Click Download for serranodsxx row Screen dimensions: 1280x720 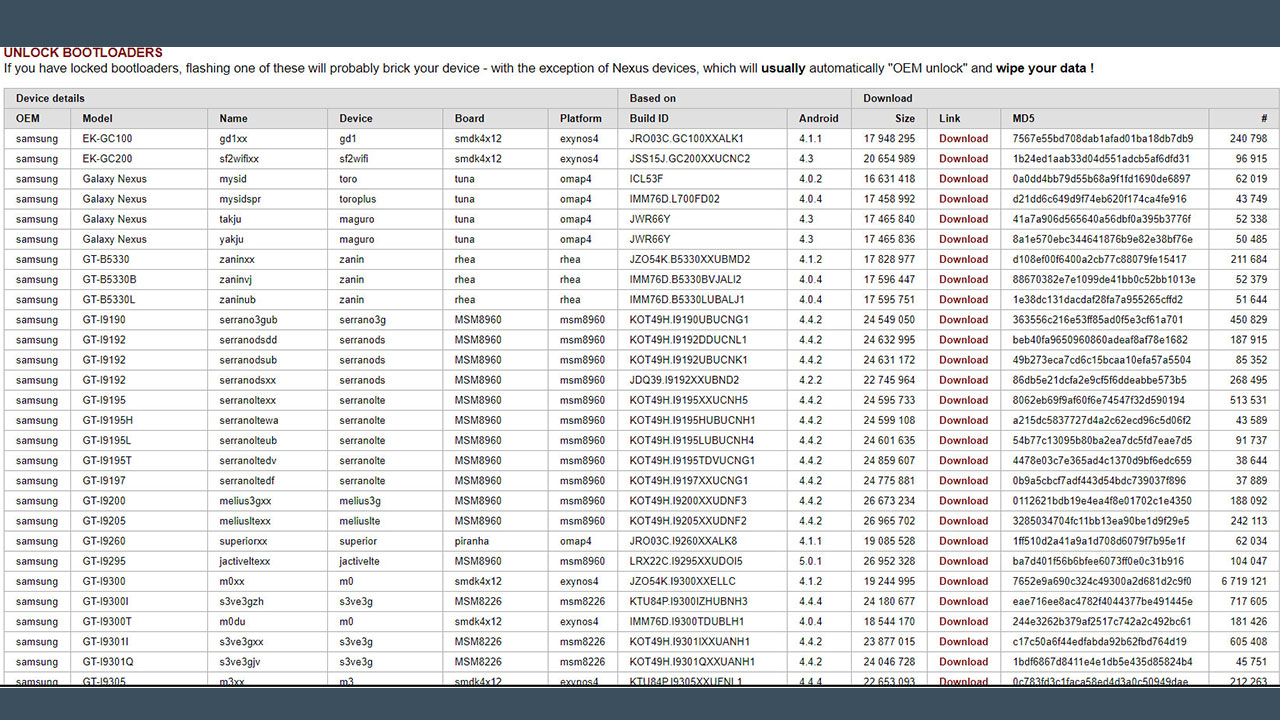(963, 380)
